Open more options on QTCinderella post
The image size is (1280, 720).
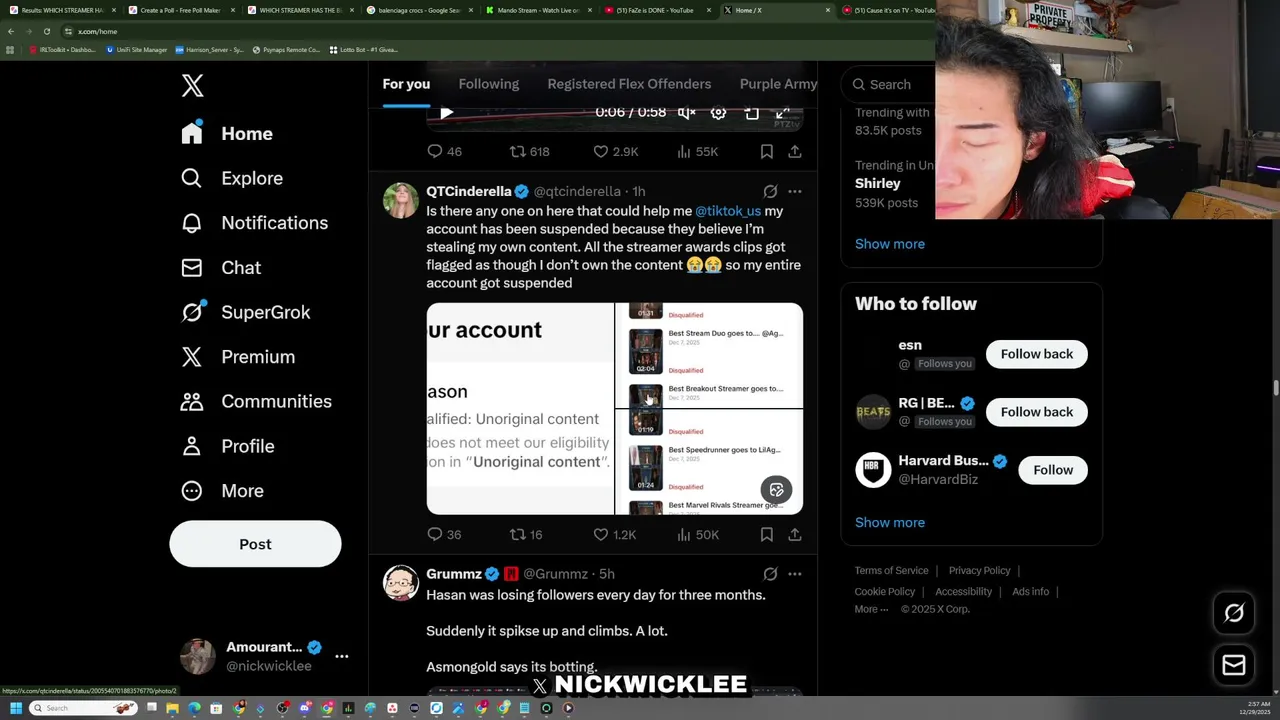click(x=795, y=191)
